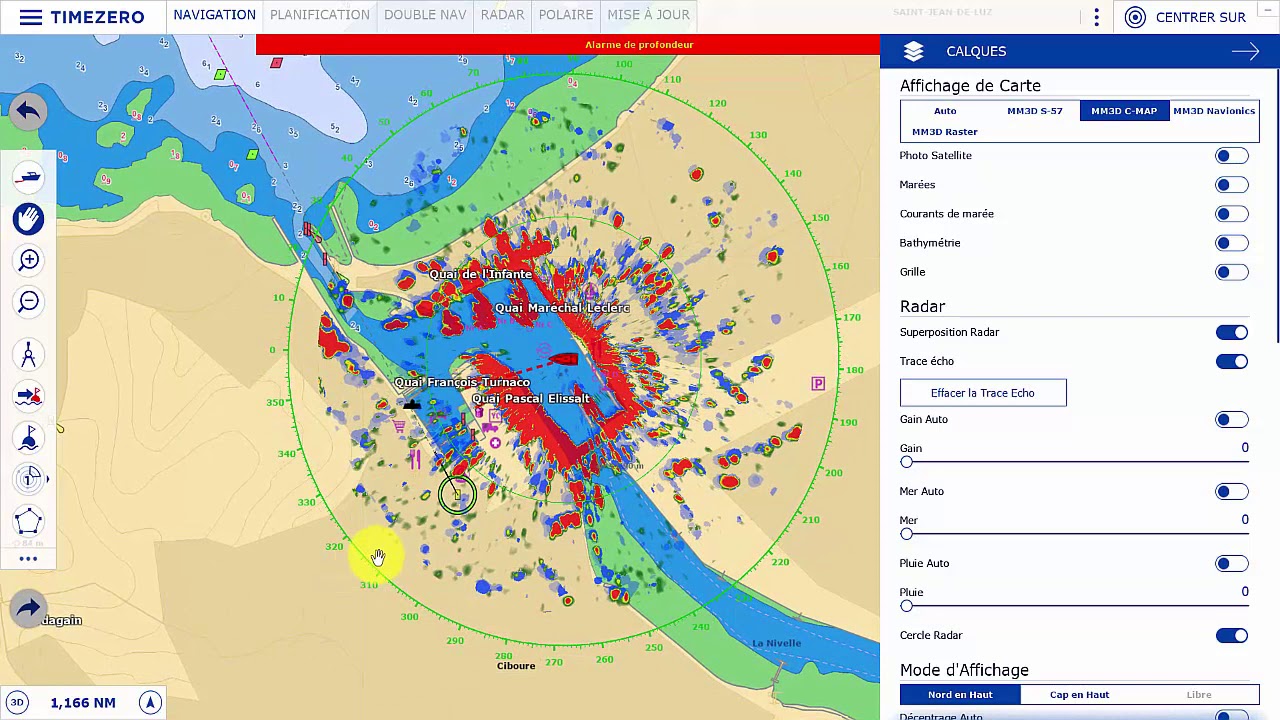Viewport: 1280px width, 720px height.
Task: Click the redo forward arrow button
Action: pos(28,607)
